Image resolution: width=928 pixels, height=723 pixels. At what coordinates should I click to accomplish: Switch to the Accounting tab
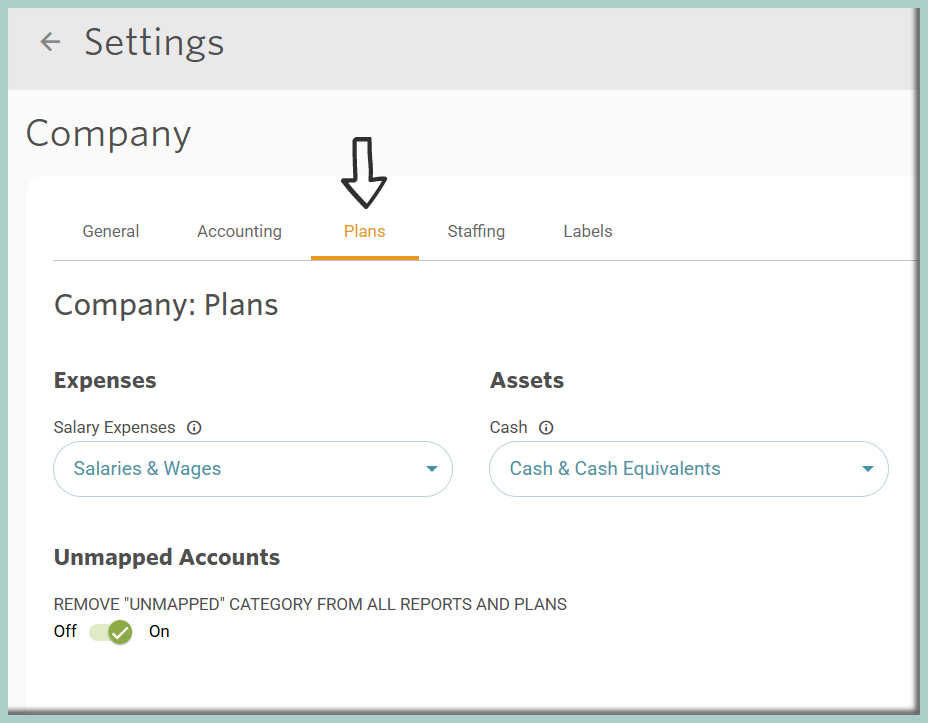(x=239, y=231)
